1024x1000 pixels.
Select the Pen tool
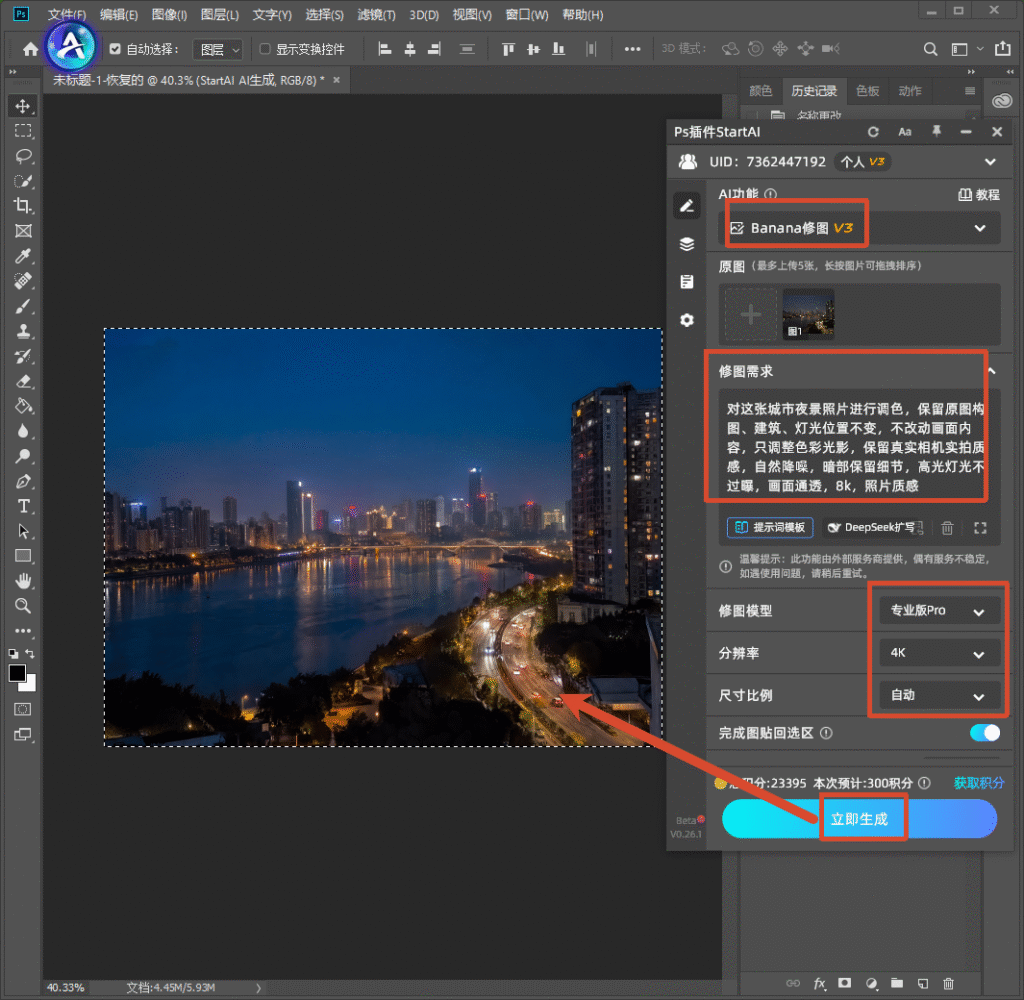23,481
